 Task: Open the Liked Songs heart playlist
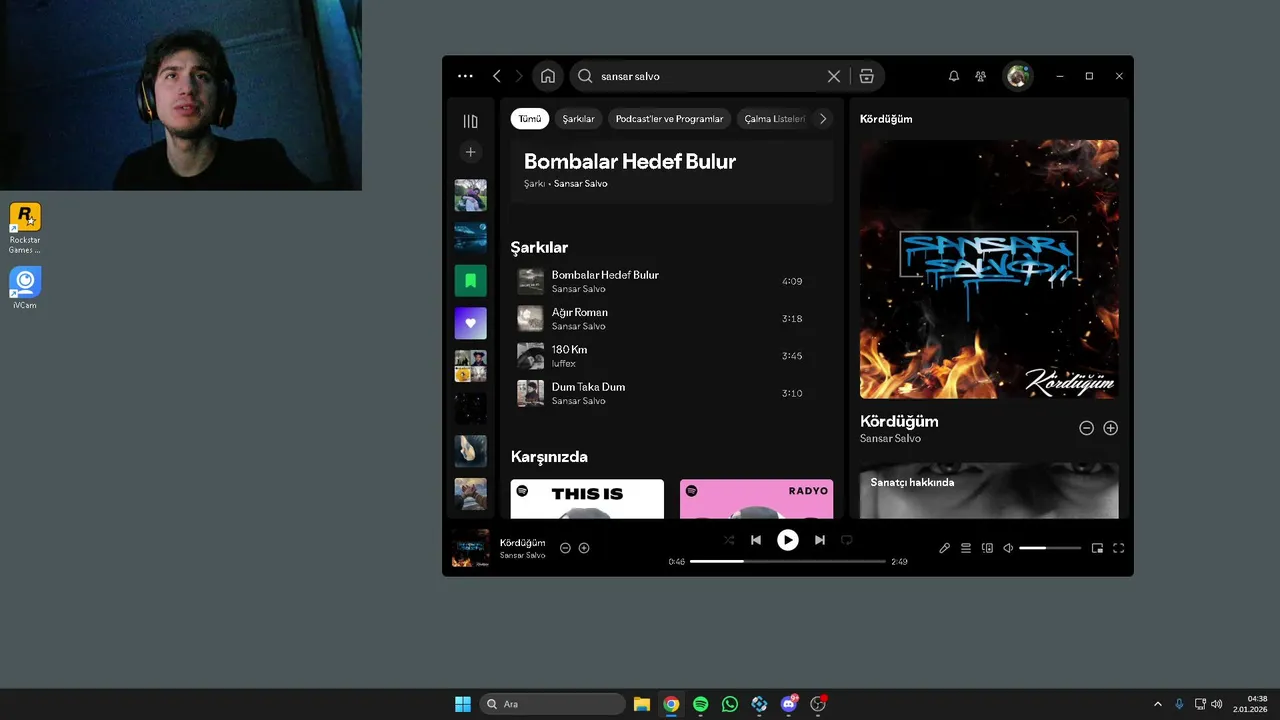pyautogui.click(x=471, y=323)
